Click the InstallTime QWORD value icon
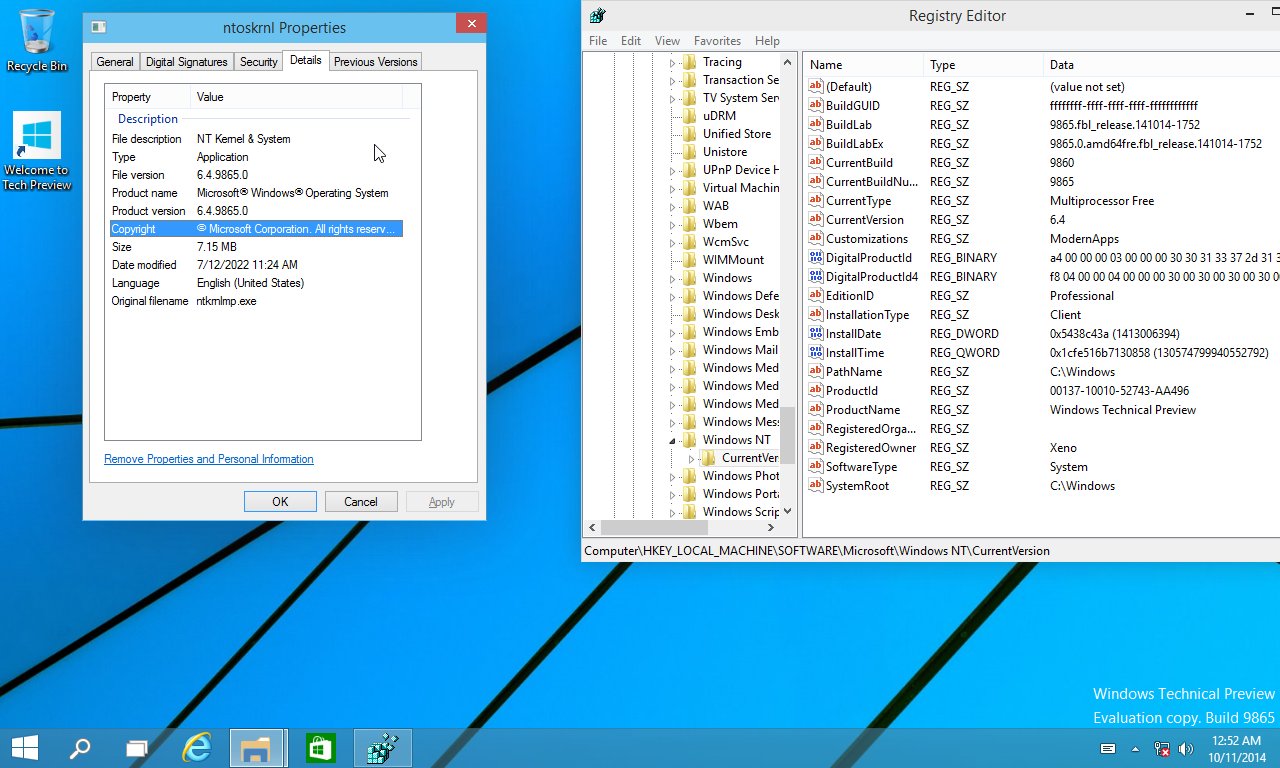Image resolution: width=1280 pixels, height=768 pixels. point(815,353)
